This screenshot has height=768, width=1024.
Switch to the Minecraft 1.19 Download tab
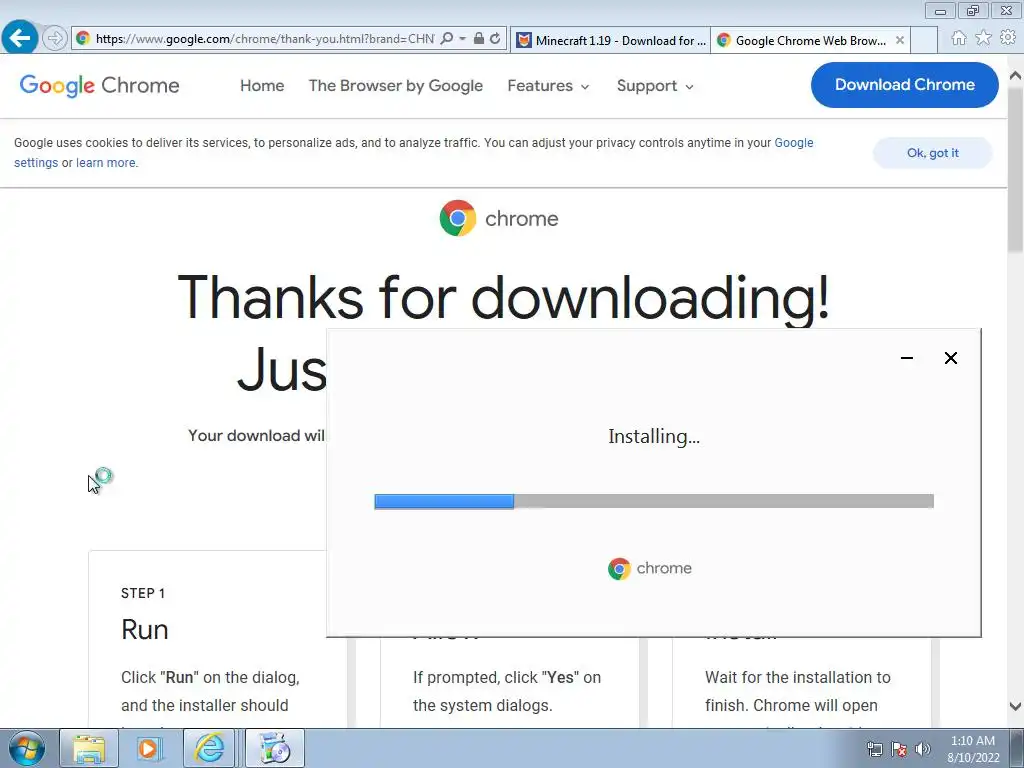pos(611,40)
